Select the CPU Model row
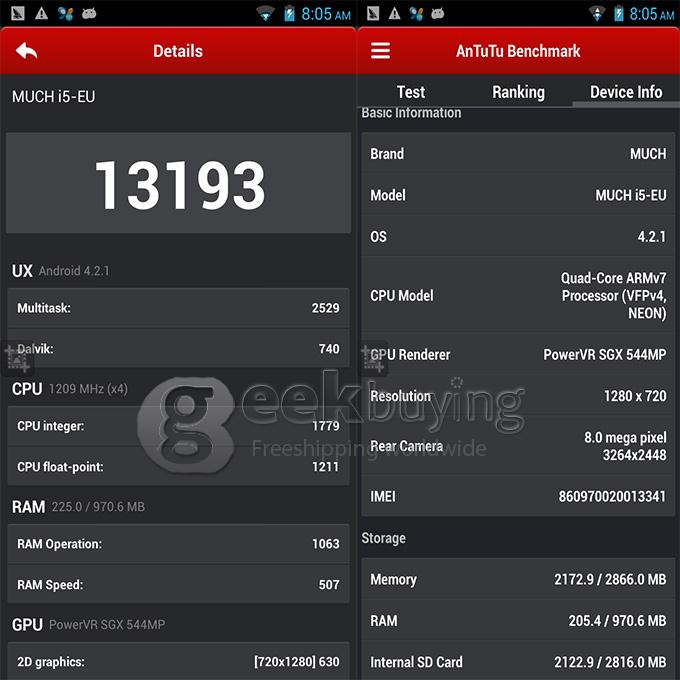 coord(518,295)
